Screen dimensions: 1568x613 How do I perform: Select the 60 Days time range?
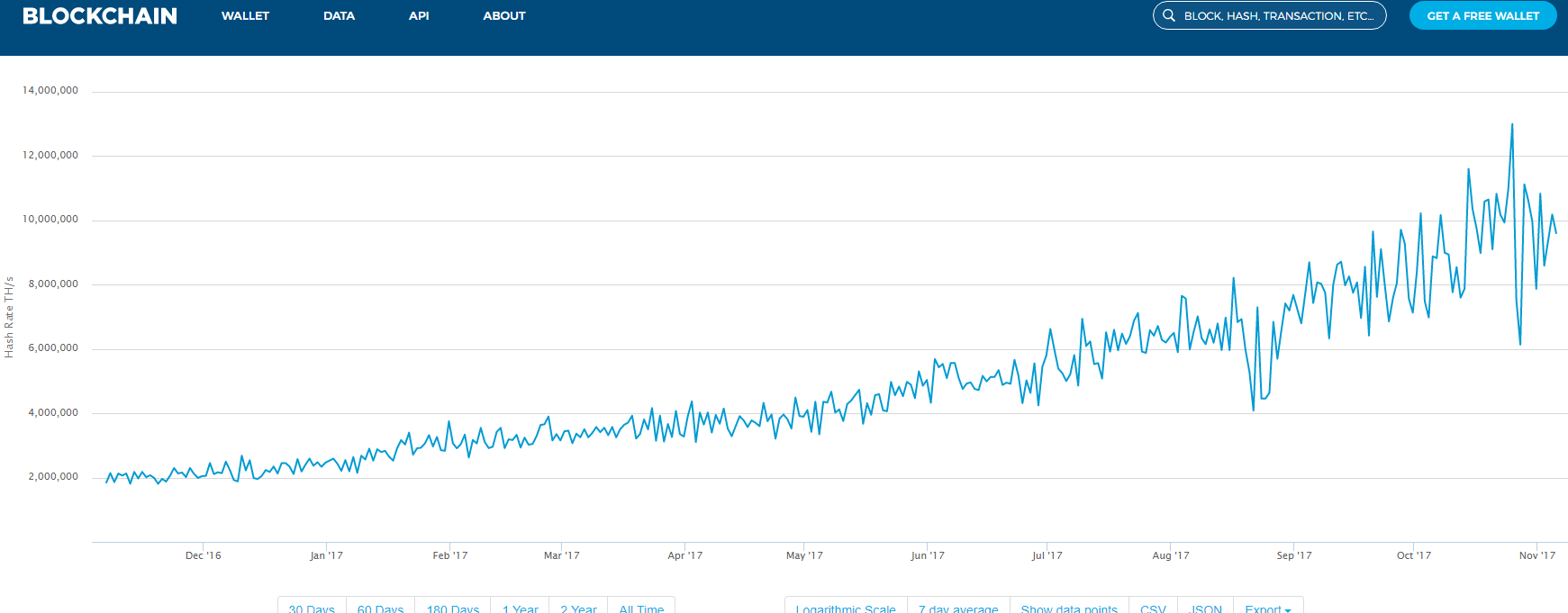tap(380, 608)
